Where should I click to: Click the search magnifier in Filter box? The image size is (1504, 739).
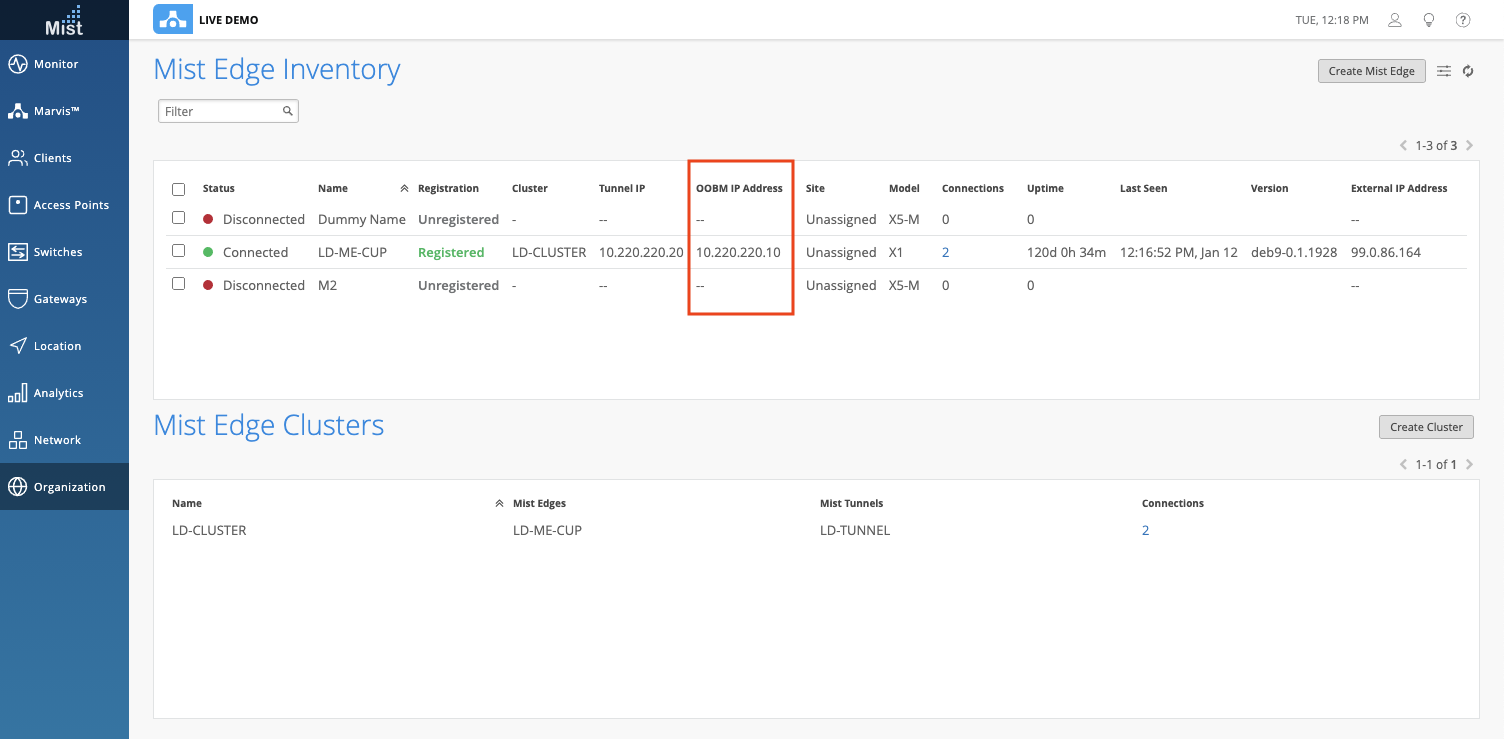tap(287, 111)
